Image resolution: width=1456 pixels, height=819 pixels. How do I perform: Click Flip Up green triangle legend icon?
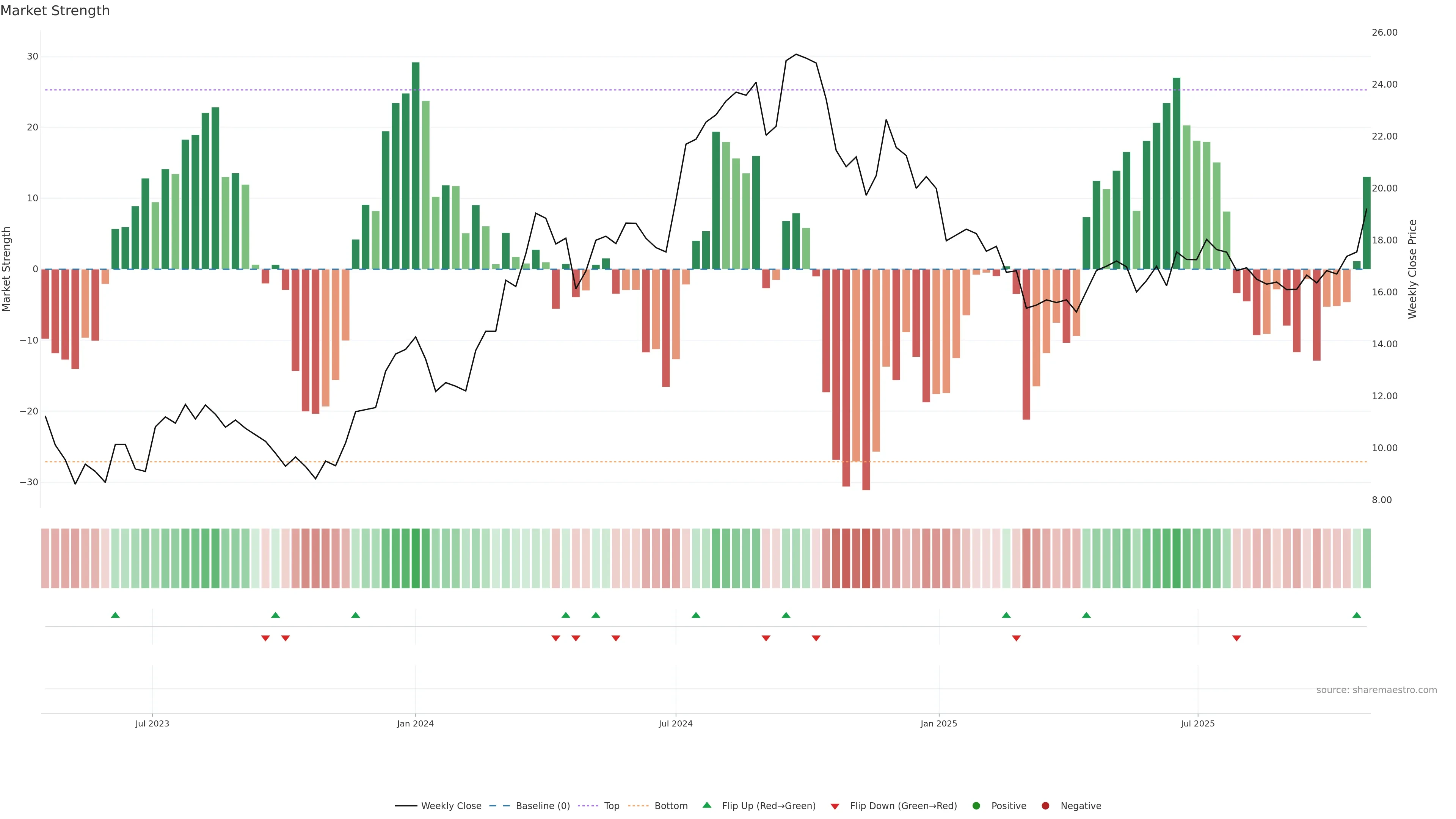point(706,805)
